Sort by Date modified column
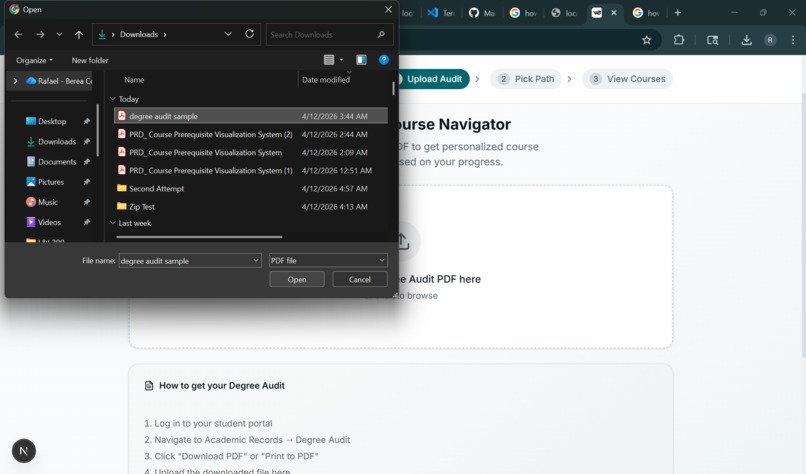 326,80
